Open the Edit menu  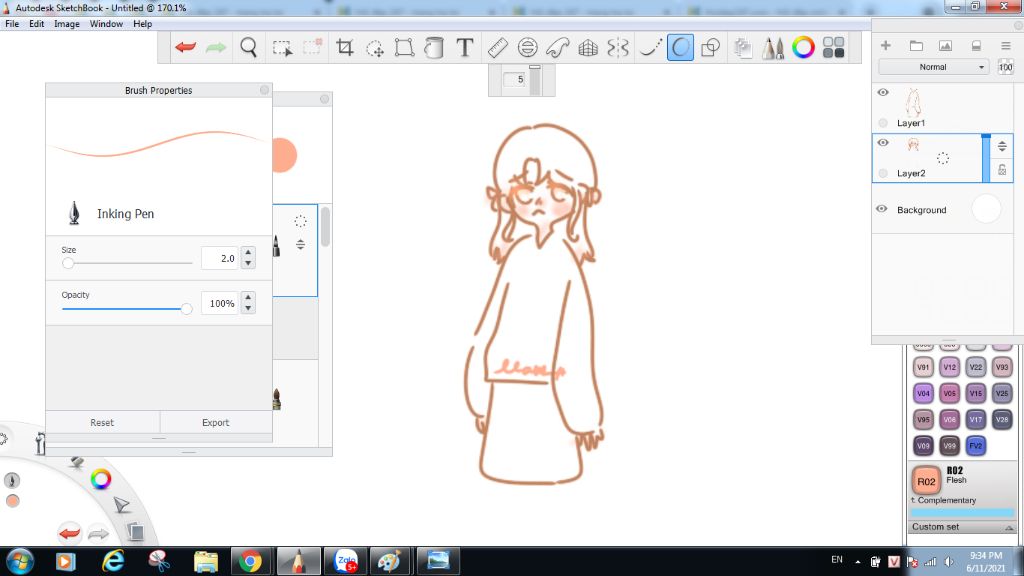click(37, 24)
